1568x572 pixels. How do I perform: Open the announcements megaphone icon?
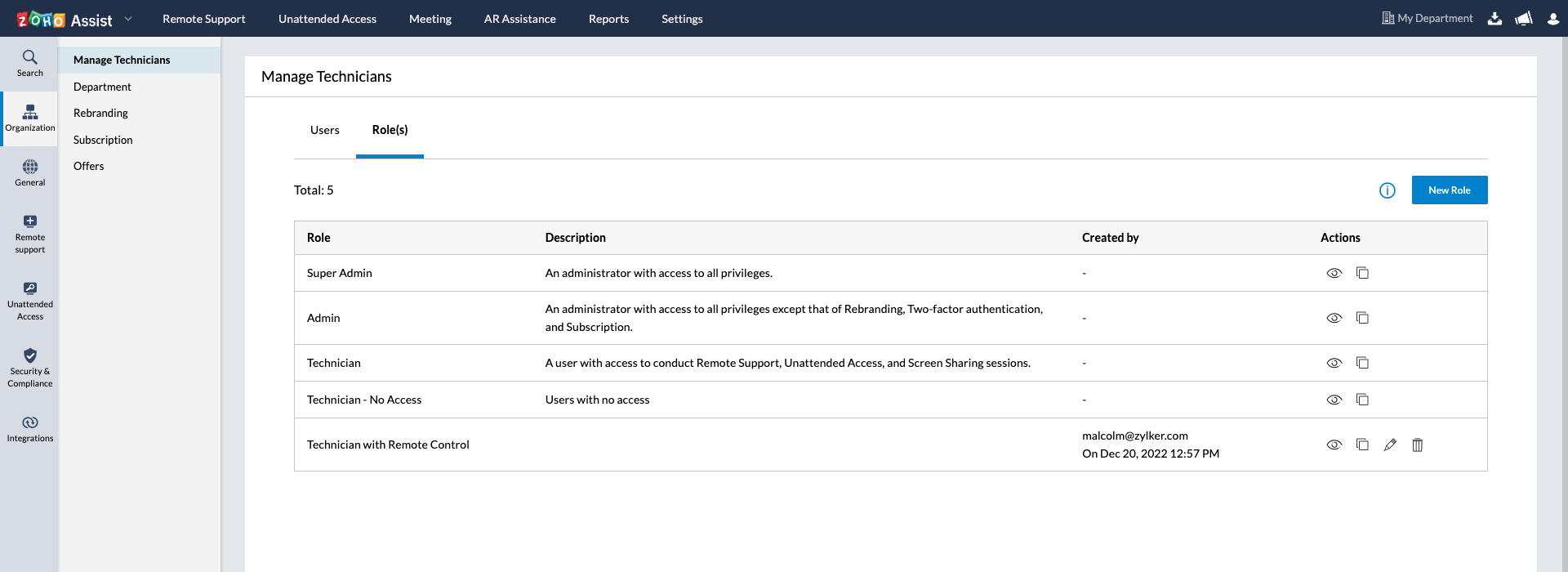click(x=1523, y=19)
